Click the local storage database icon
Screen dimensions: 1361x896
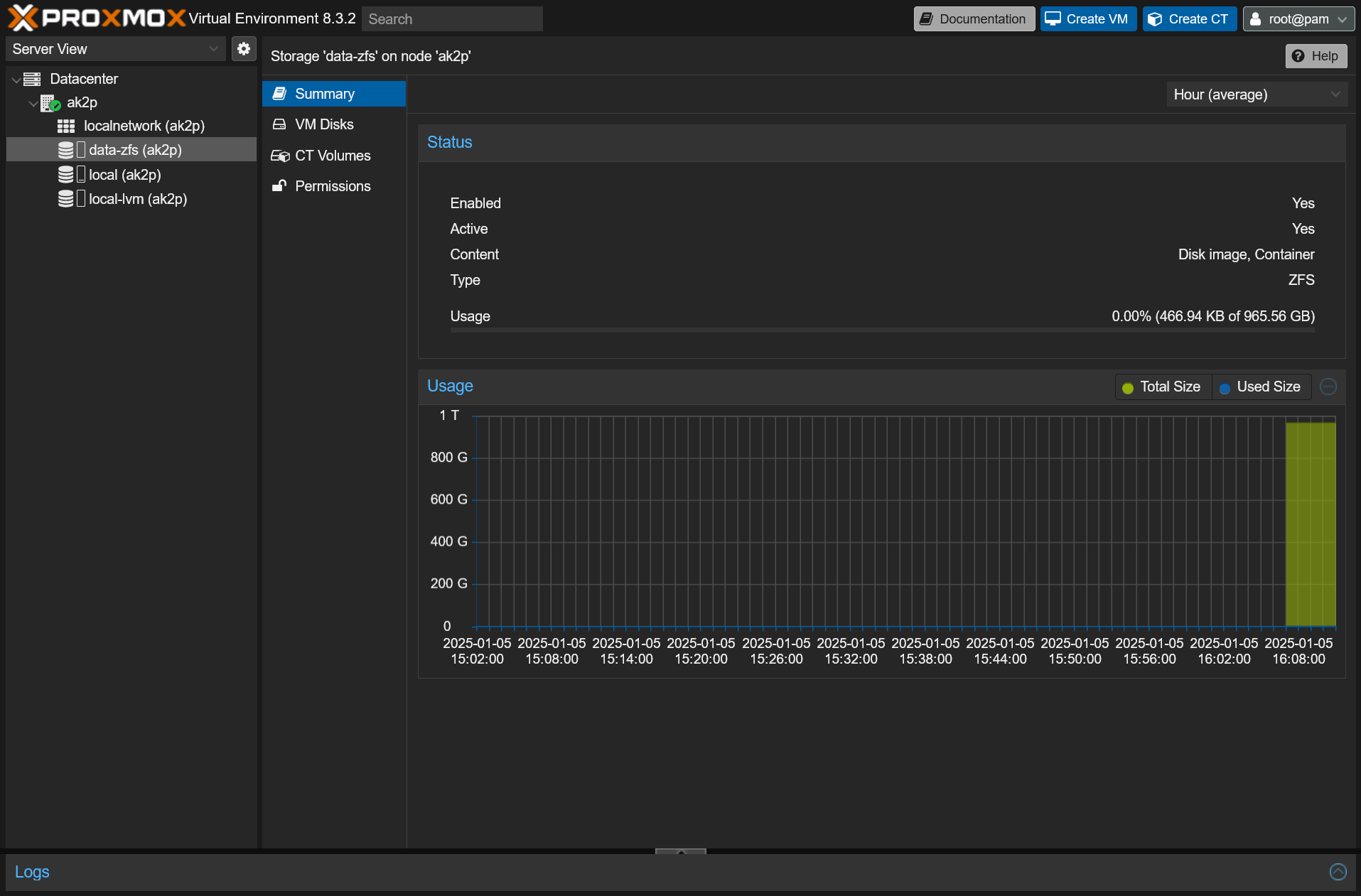click(x=66, y=175)
